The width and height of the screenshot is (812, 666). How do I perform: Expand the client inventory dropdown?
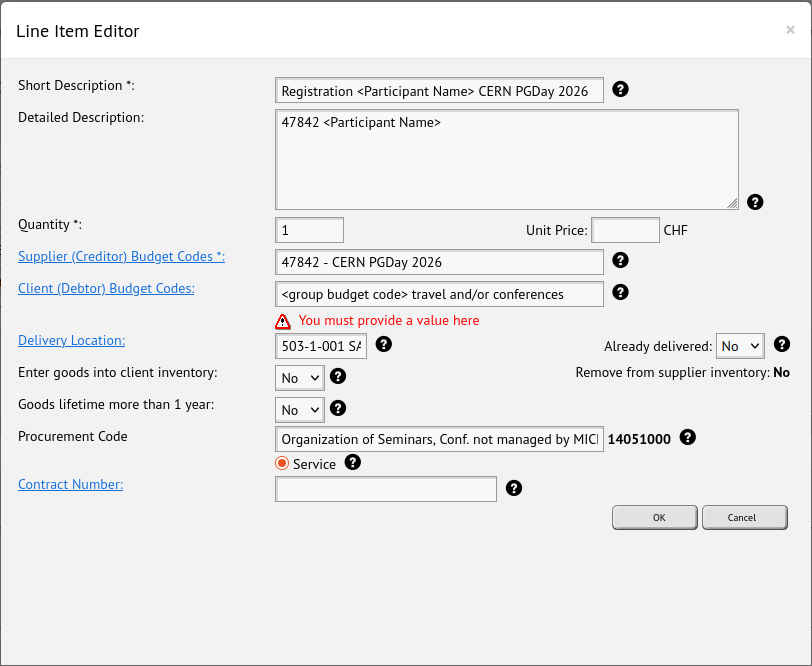(300, 378)
